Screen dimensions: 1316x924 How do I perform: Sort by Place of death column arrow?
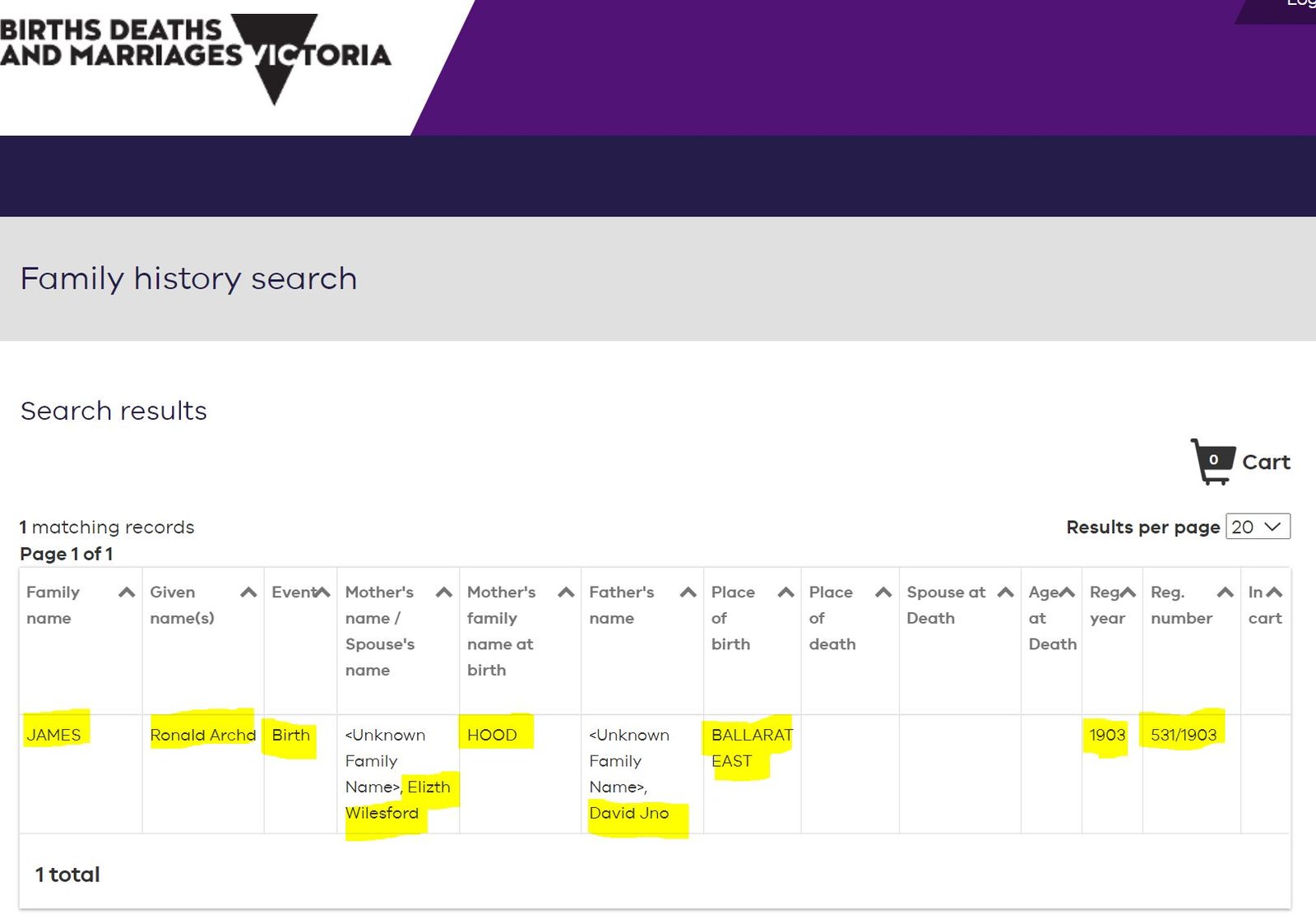[x=883, y=592]
